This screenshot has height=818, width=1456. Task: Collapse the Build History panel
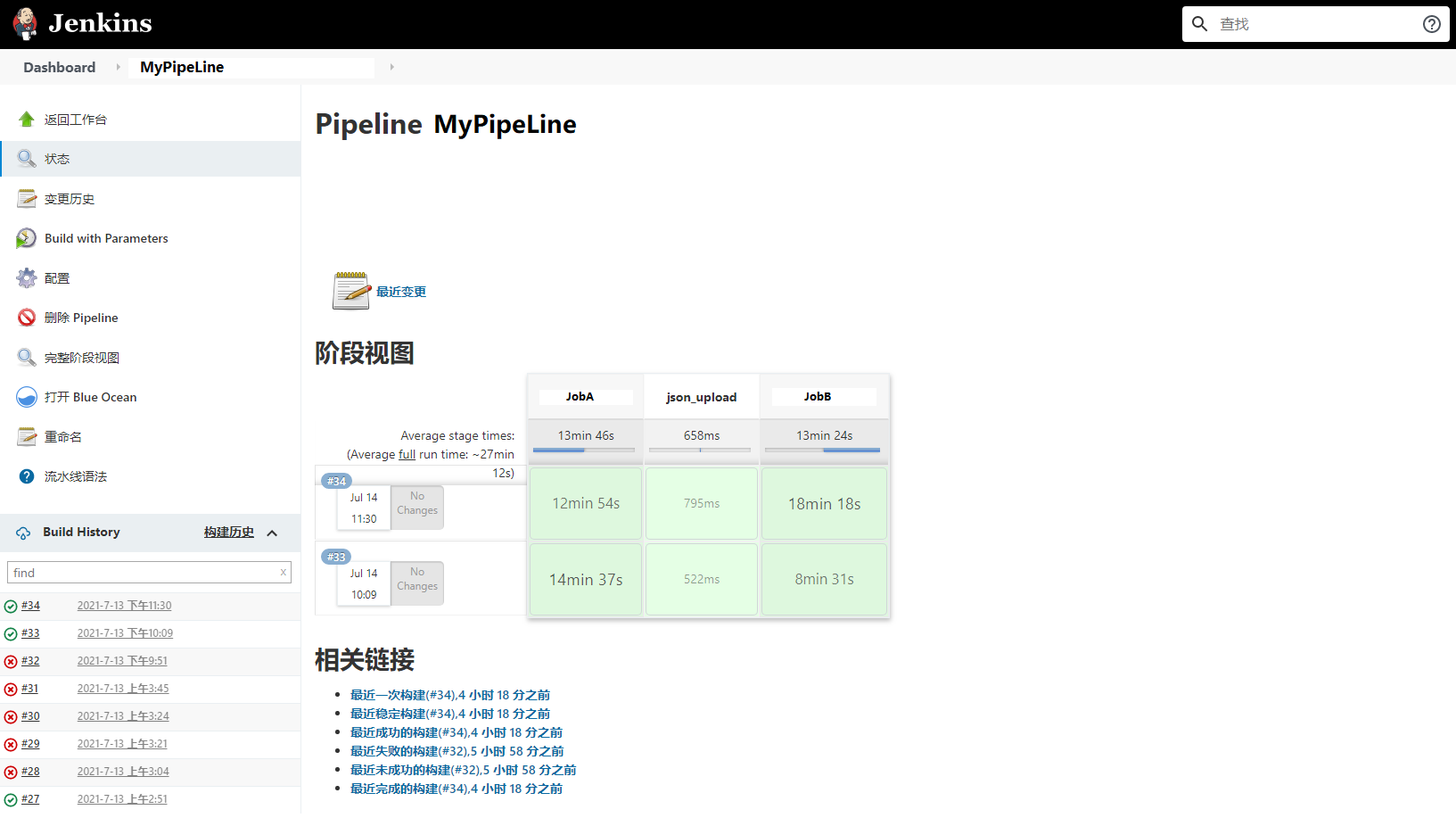pos(273,533)
